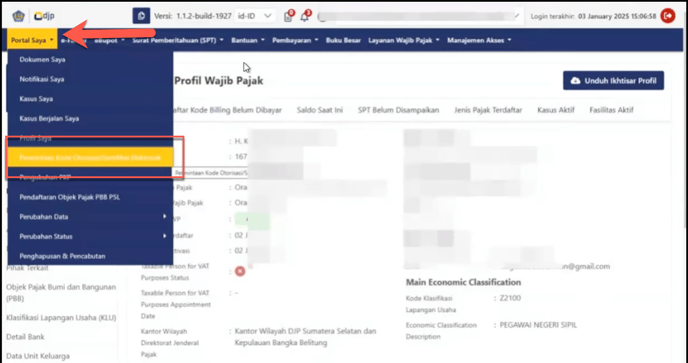Screen dimensions: 688x363
Task: Click the Unduh Ikhtisar Profil button
Action: (x=613, y=81)
